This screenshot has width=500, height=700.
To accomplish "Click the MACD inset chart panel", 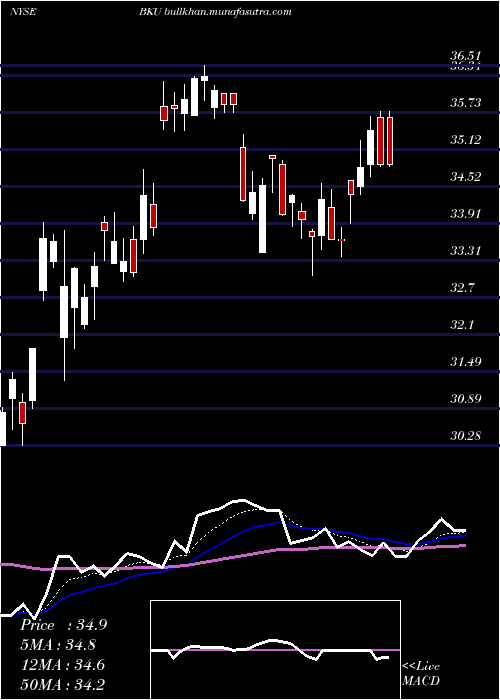I will (275, 650).
